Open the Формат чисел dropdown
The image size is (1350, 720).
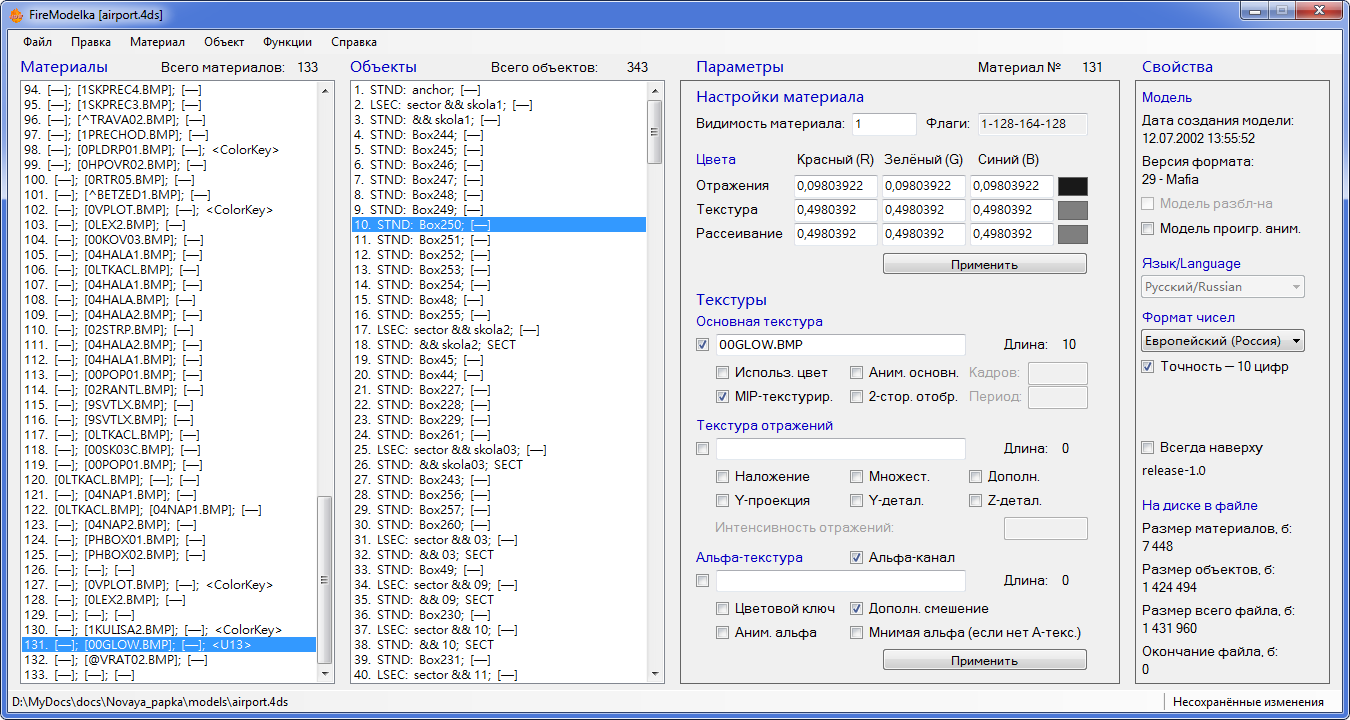[x=1223, y=341]
